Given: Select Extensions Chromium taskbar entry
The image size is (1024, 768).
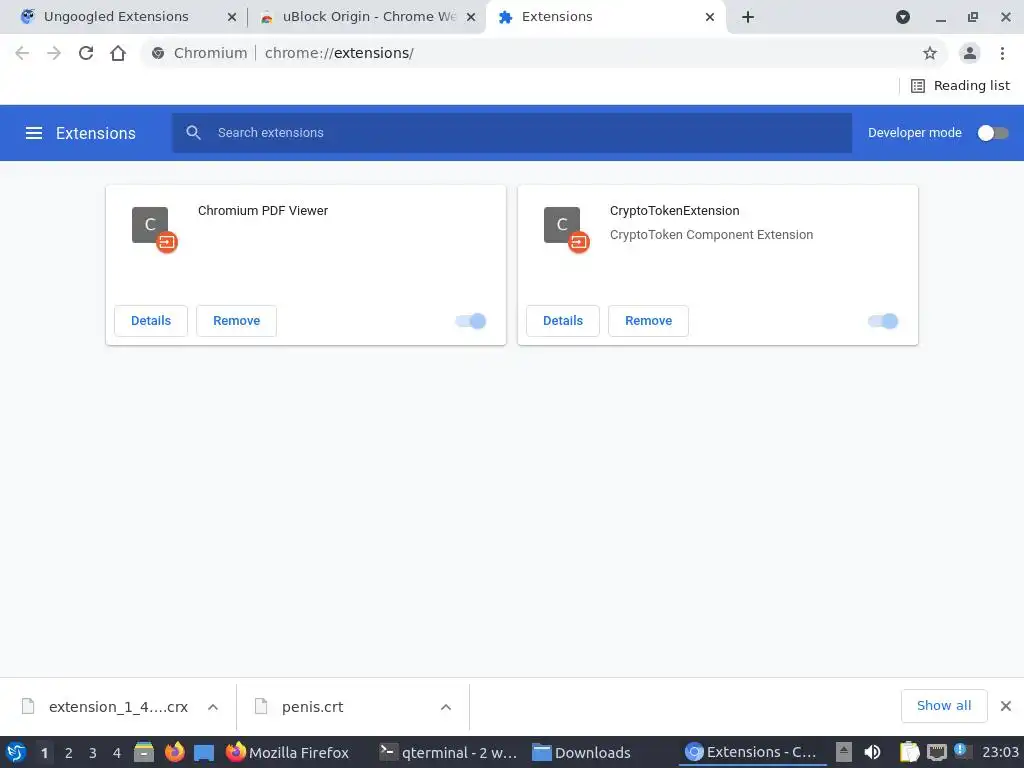Looking at the screenshot, I should [x=752, y=752].
